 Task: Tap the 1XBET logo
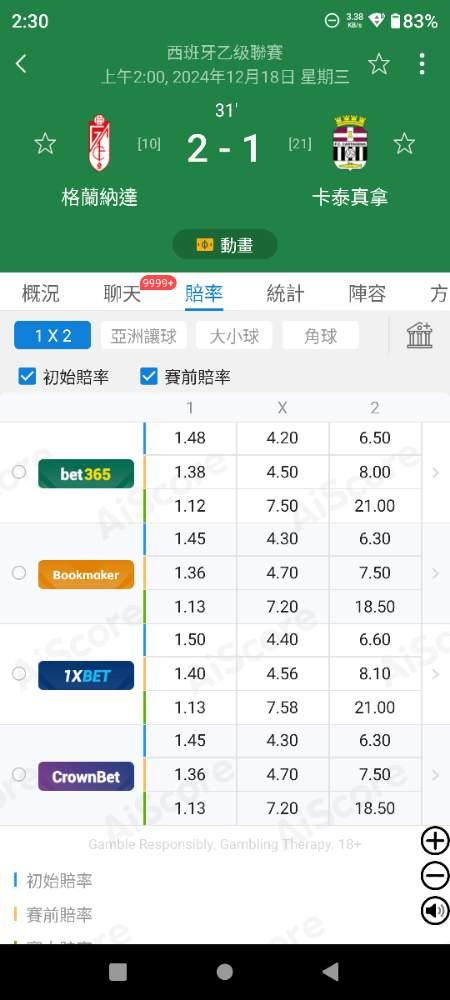[x=86, y=675]
